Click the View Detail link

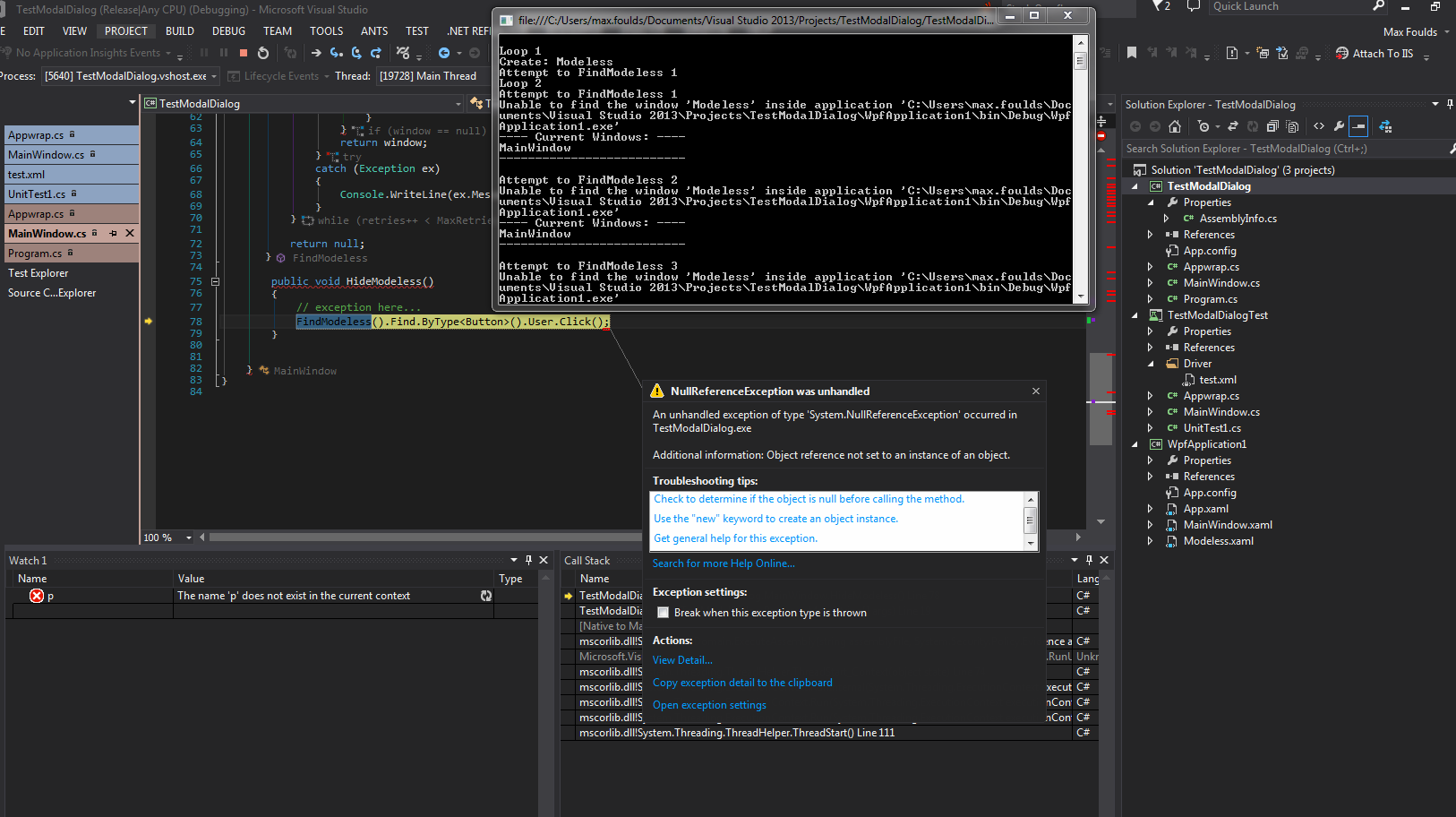click(682, 660)
